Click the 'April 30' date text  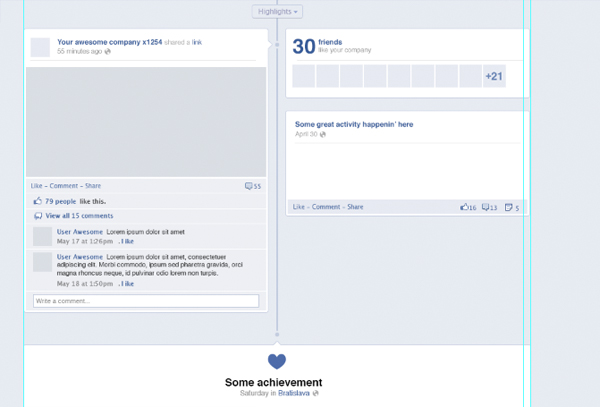pyautogui.click(x=306, y=134)
